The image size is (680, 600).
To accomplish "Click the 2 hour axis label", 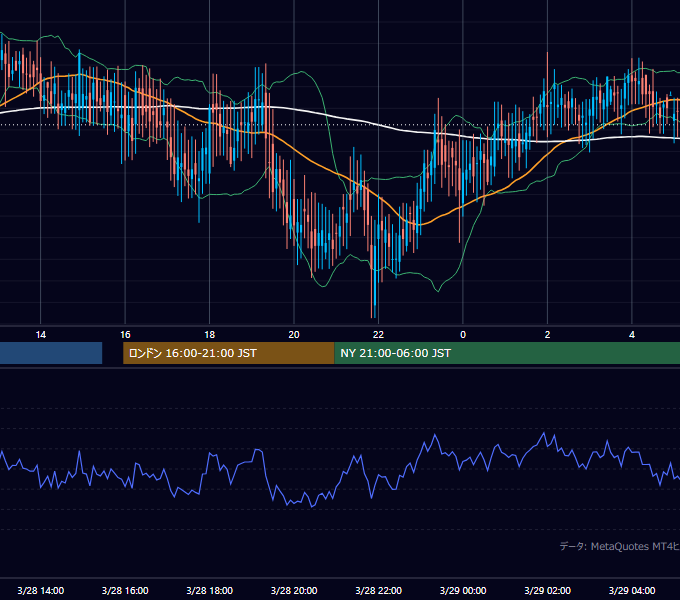I will coord(547,335).
